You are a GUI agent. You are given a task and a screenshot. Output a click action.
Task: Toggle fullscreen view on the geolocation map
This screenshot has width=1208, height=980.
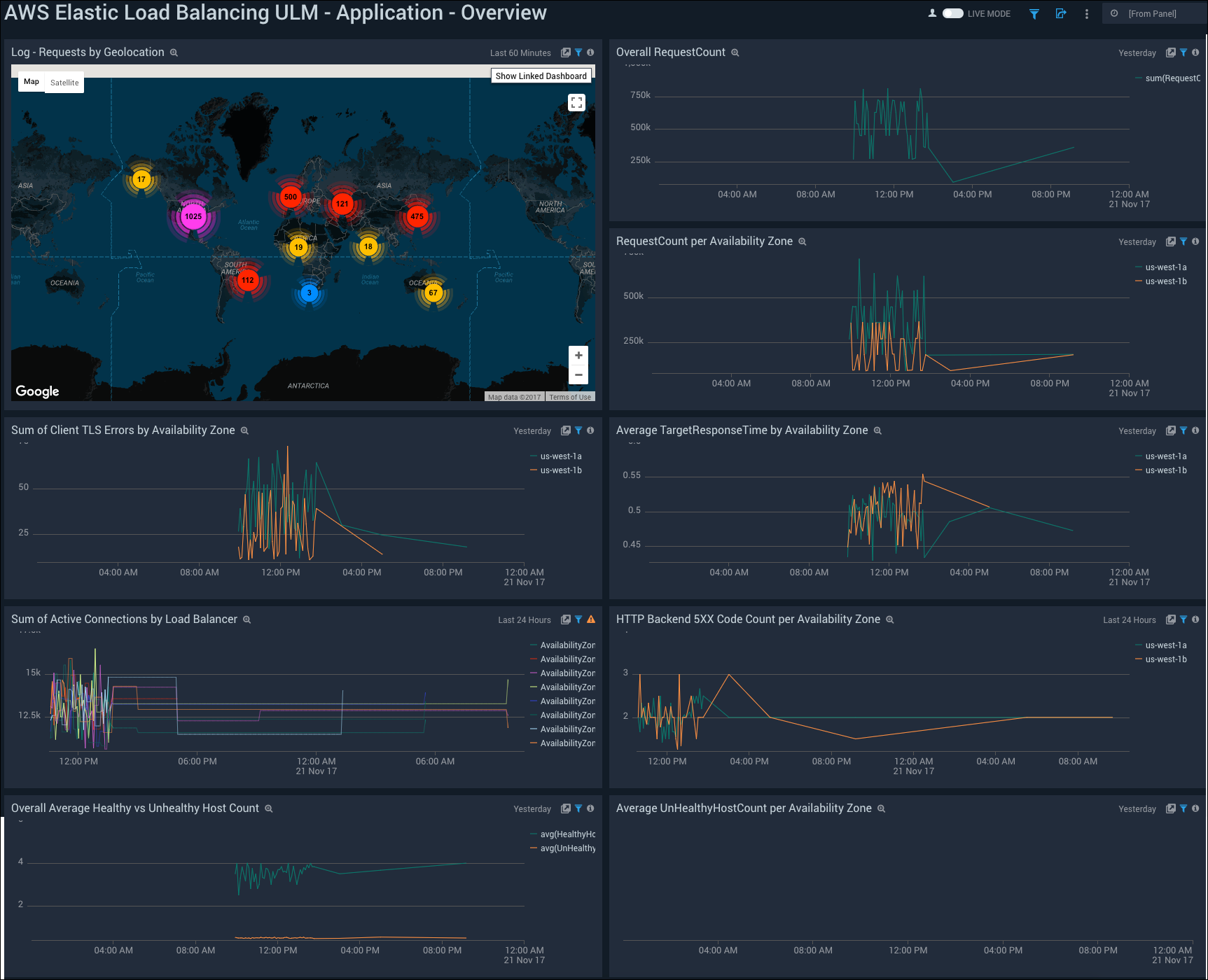click(x=576, y=102)
